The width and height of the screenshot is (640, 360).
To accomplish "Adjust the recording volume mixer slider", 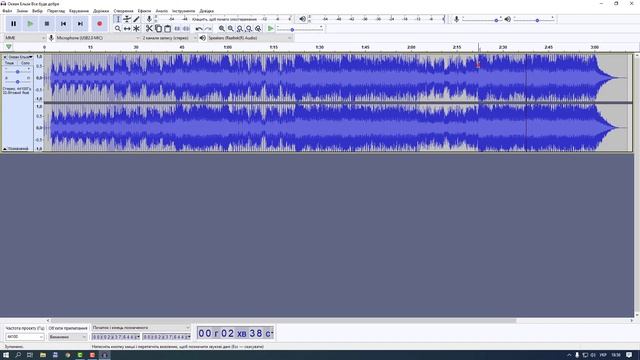I will pyautogui.click(x=482, y=19).
